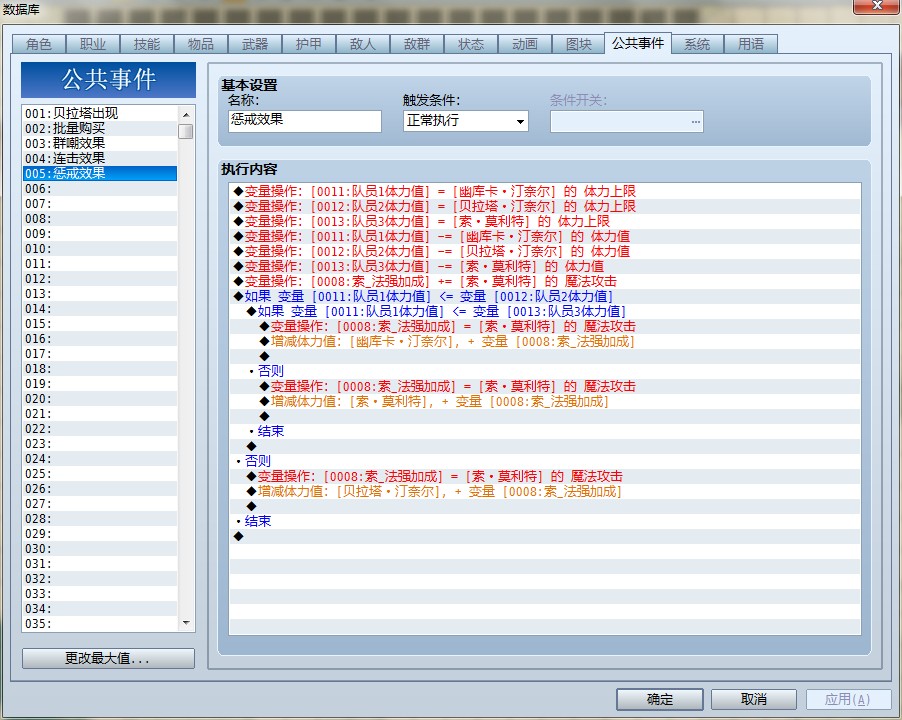
Task: Select the outer 否则 branch line
Action: point(545,461)
